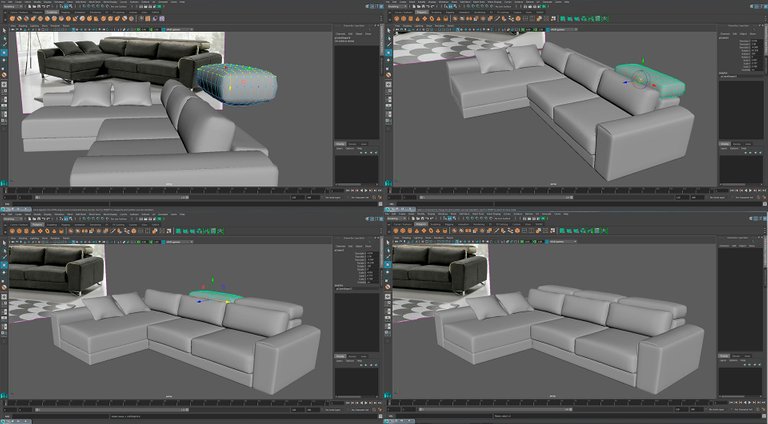Click the Display layer tab in top-right window
This screenshot has width=768, height=424.
click(726, 144)
